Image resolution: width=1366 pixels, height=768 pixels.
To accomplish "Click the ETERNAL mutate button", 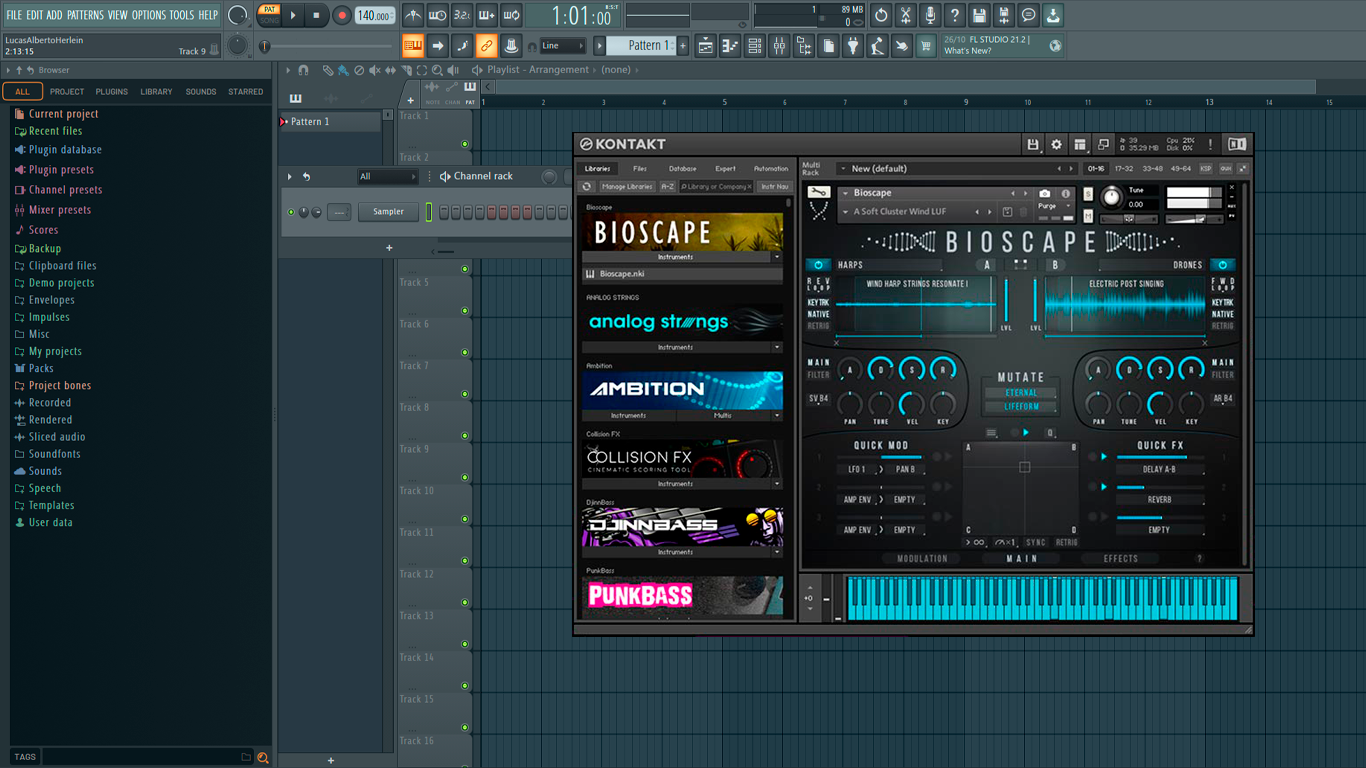I will point(1021,393).
